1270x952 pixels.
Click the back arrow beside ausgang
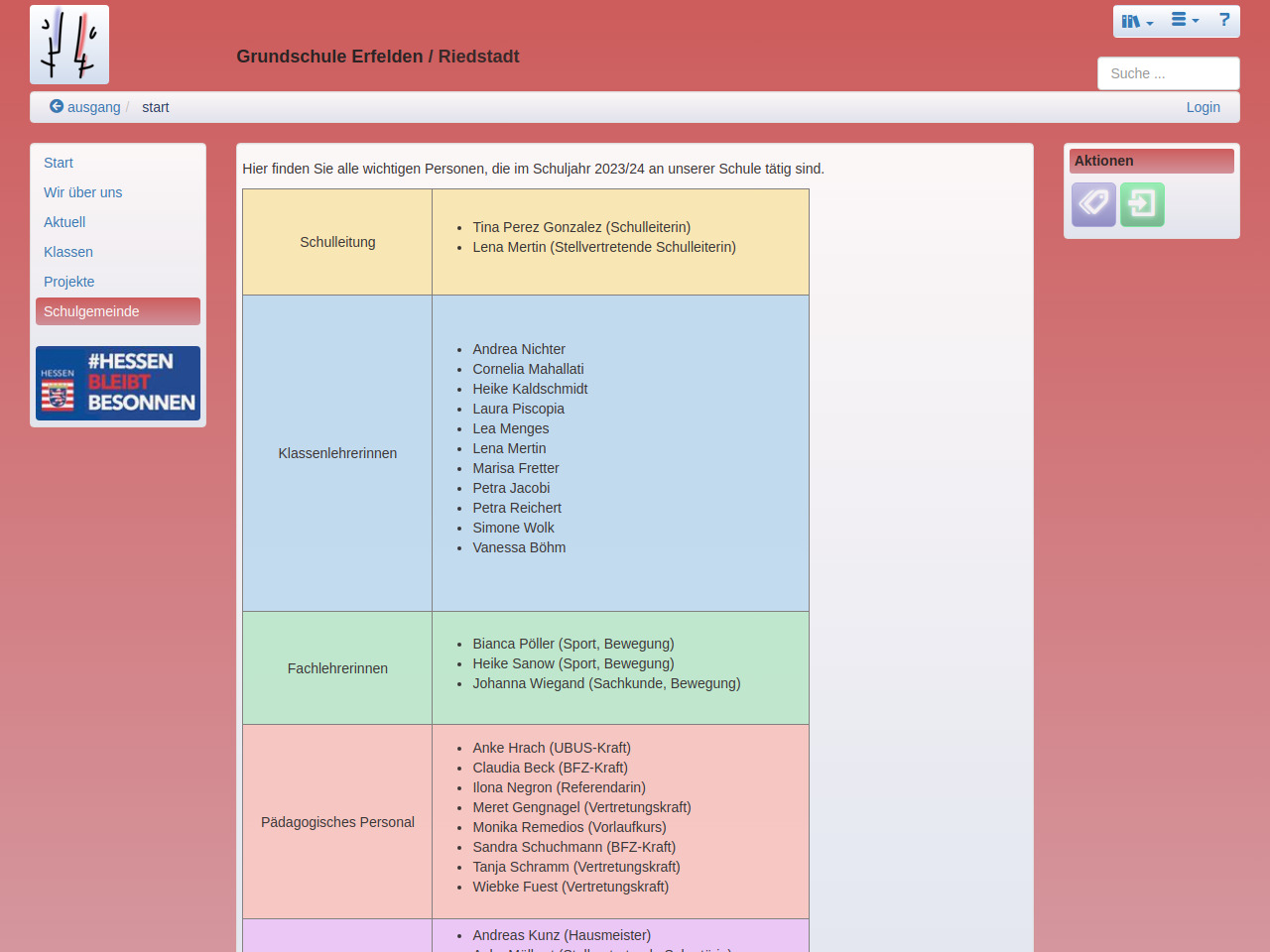[x=57, y=107]
